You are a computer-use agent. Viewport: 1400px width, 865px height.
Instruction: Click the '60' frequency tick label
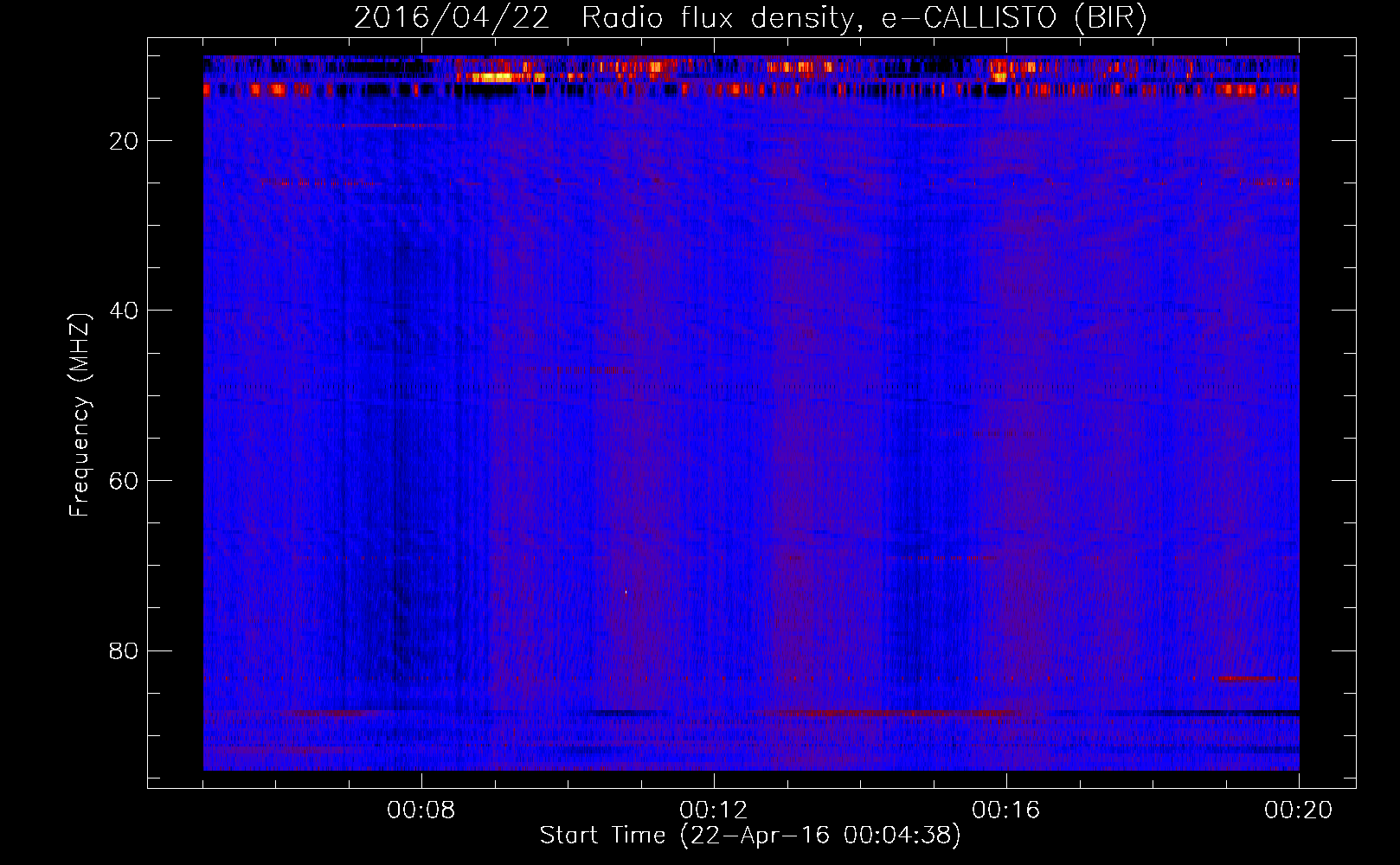click(124, 481)
